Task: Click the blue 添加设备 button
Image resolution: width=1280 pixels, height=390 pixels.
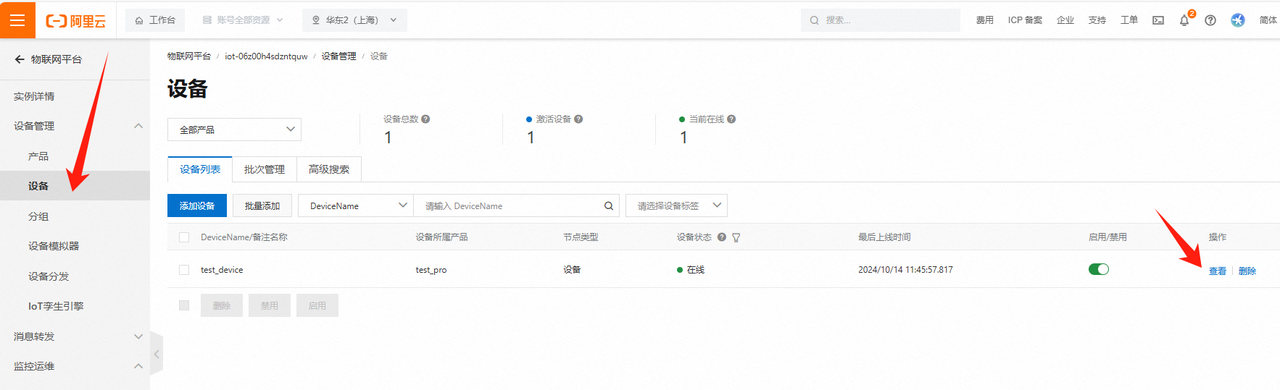Action: tap(197, 206)
